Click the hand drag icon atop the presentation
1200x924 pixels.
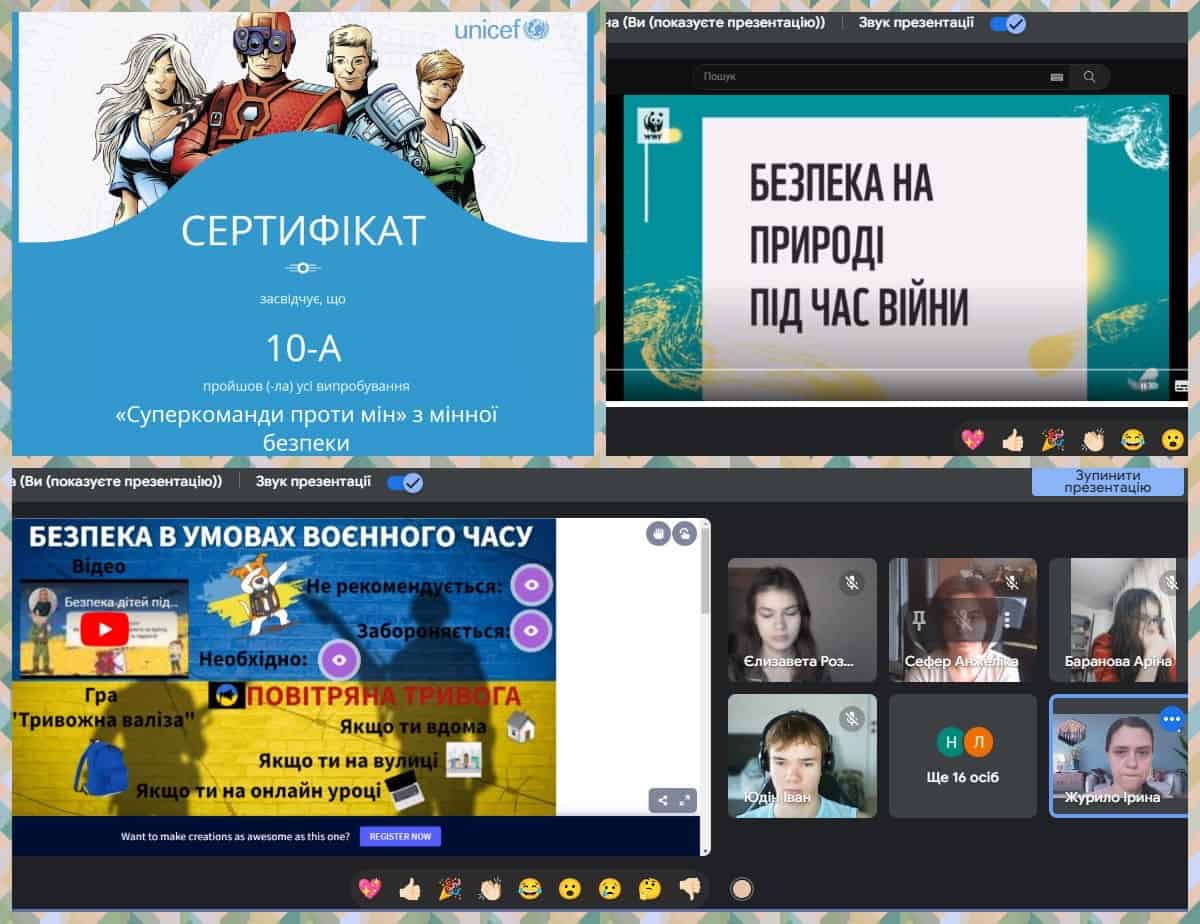[x=658, y=533]
